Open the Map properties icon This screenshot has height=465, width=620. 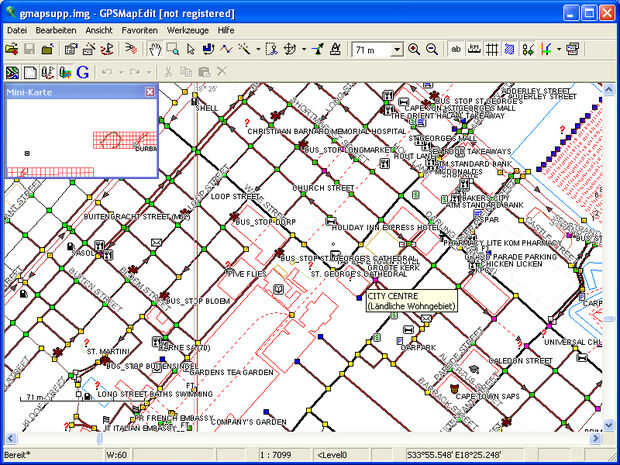[x=71, y=49]
